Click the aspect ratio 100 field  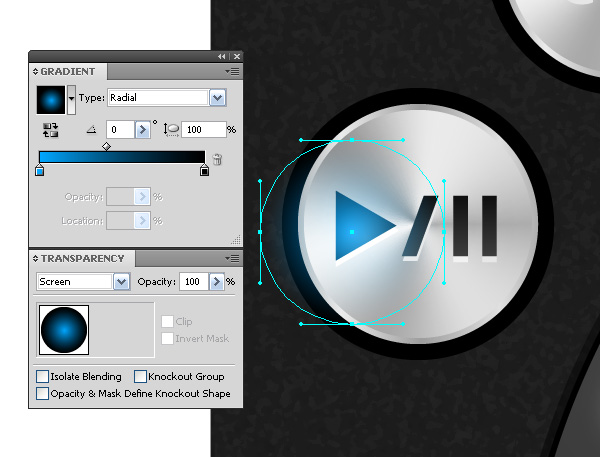point(204,129)
